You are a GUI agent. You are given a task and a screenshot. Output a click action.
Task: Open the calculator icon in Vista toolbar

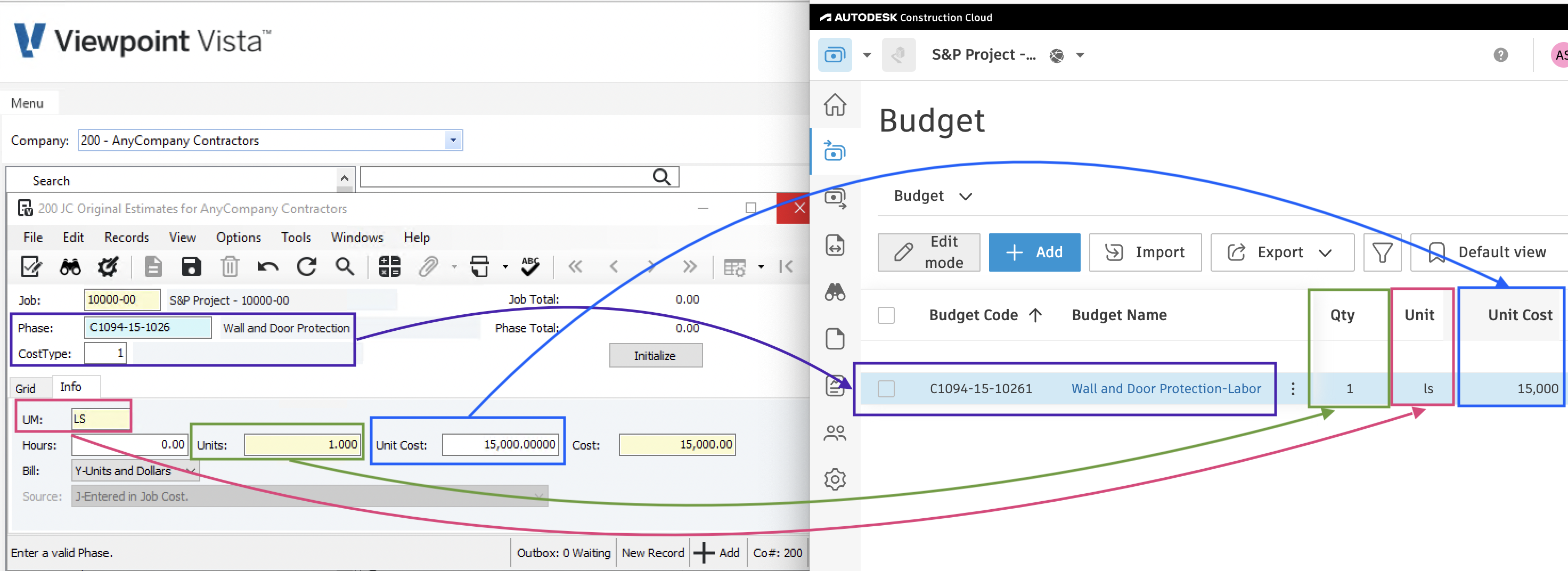click(x=389, y=267)
